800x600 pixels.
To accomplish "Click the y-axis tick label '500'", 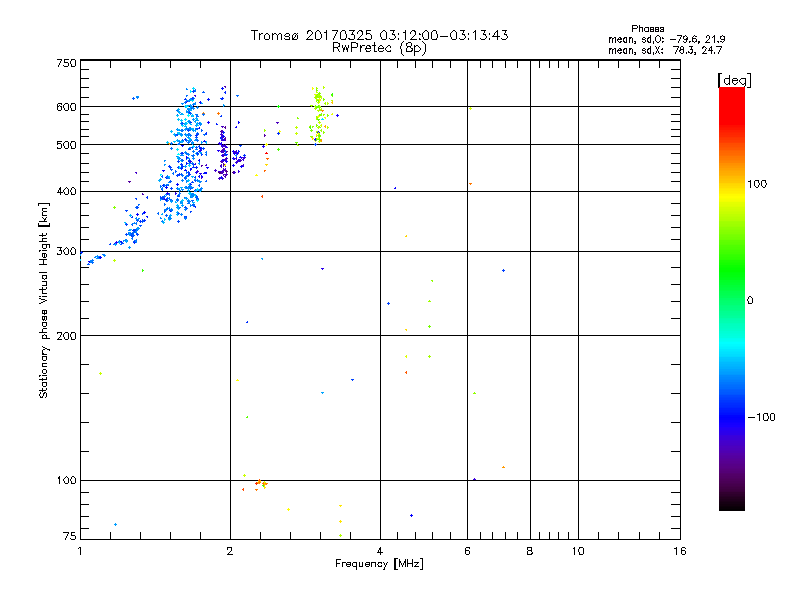I will pos(66,145).
